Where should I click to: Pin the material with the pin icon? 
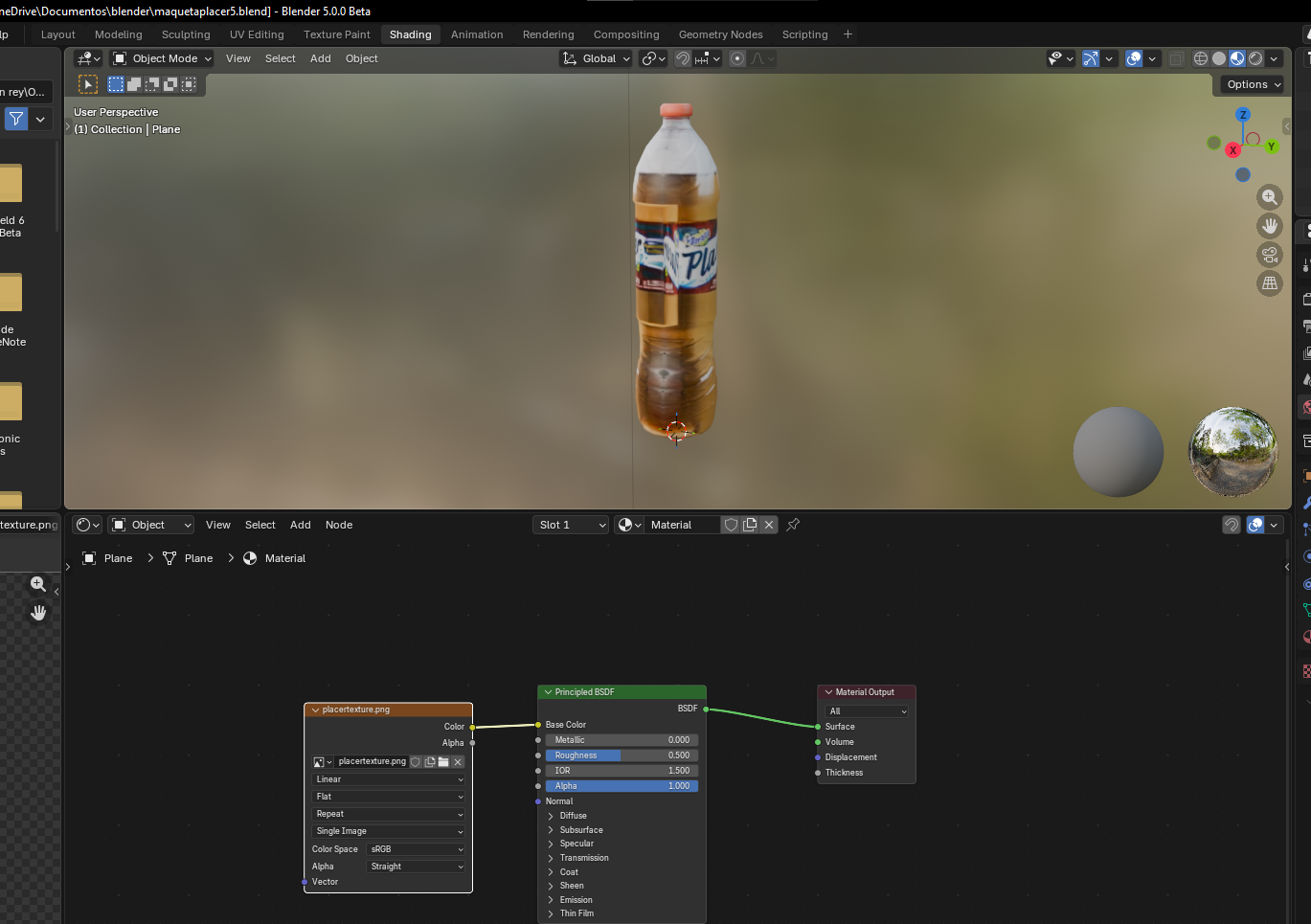tap(793, 525)
